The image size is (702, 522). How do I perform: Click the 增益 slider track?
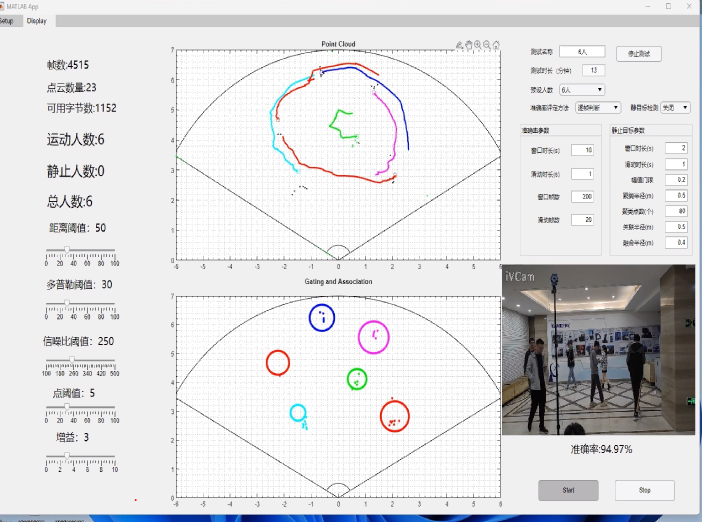click(80, 455)
